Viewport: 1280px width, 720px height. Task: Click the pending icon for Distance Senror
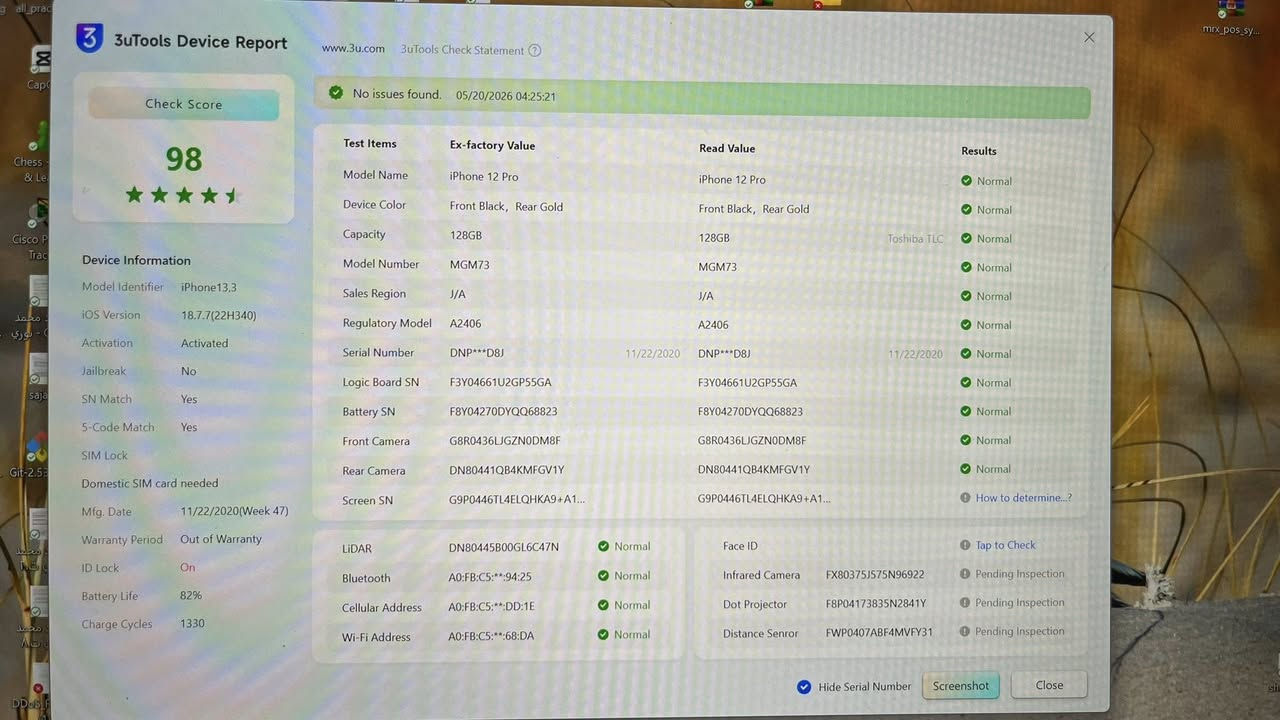tap(965, 632)
